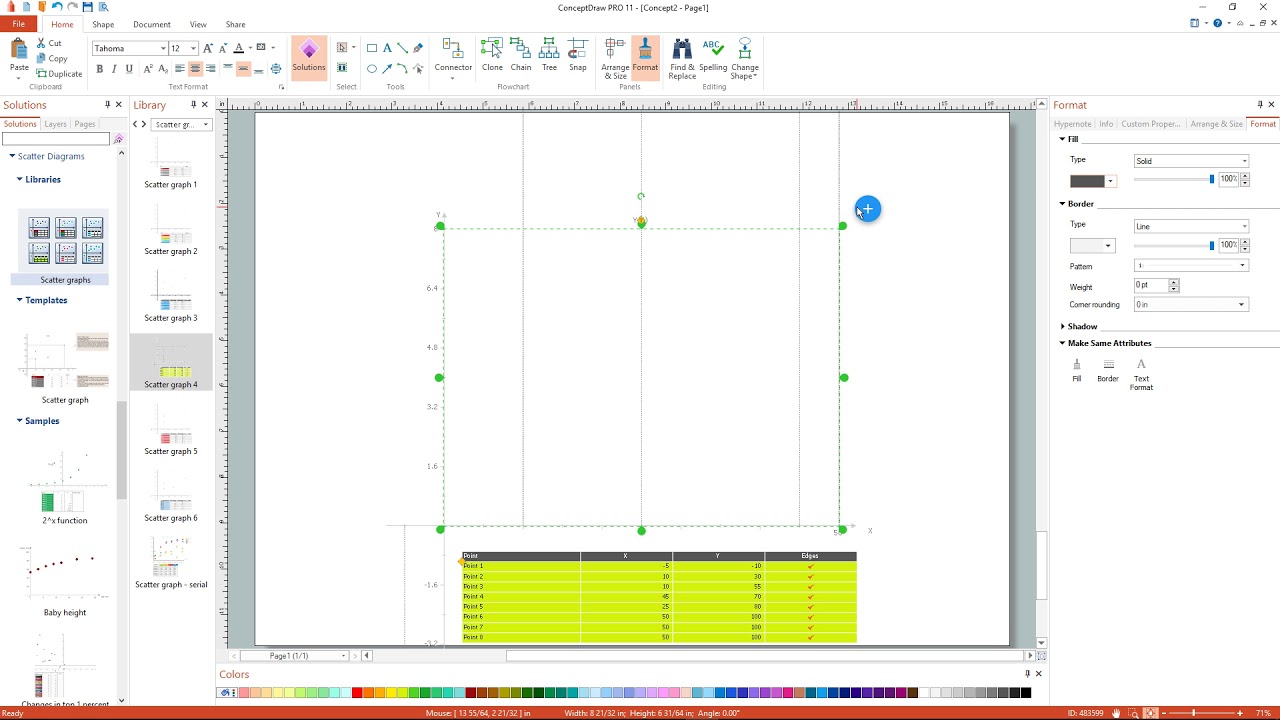Click the fill color swatch
1280x720 pixels.
click(x=1087, y=181)
